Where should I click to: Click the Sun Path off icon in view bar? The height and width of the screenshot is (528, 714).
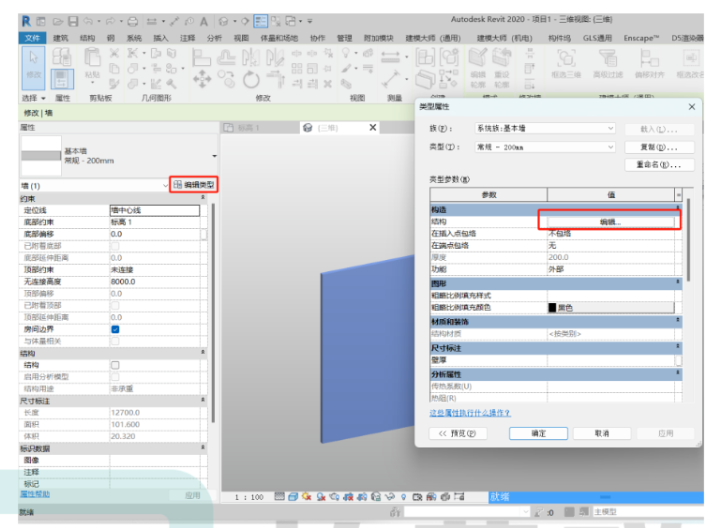[x=306, y=497]
